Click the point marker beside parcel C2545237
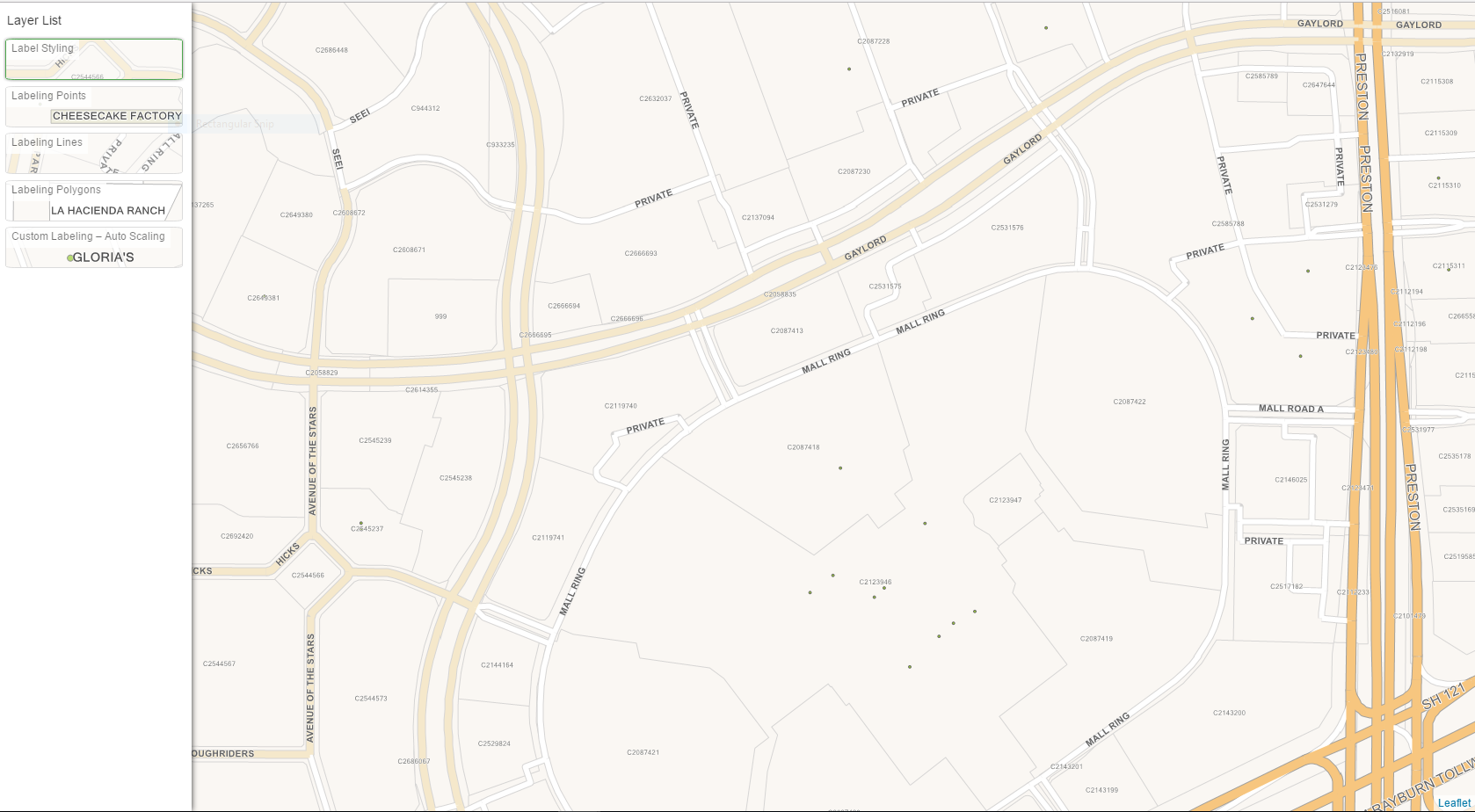Screen dimensions: 1475x812 click(x=360, y=523)
